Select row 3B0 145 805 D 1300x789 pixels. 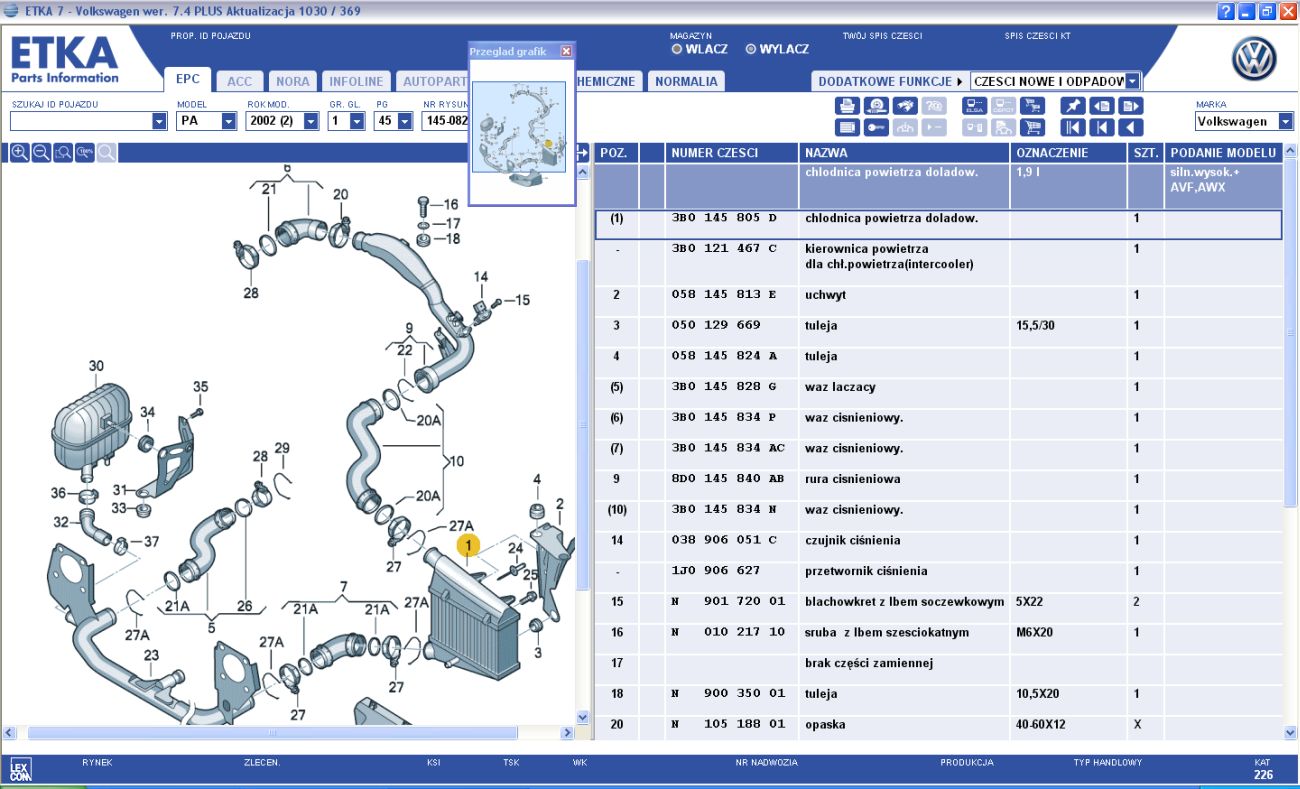point(938,225)
